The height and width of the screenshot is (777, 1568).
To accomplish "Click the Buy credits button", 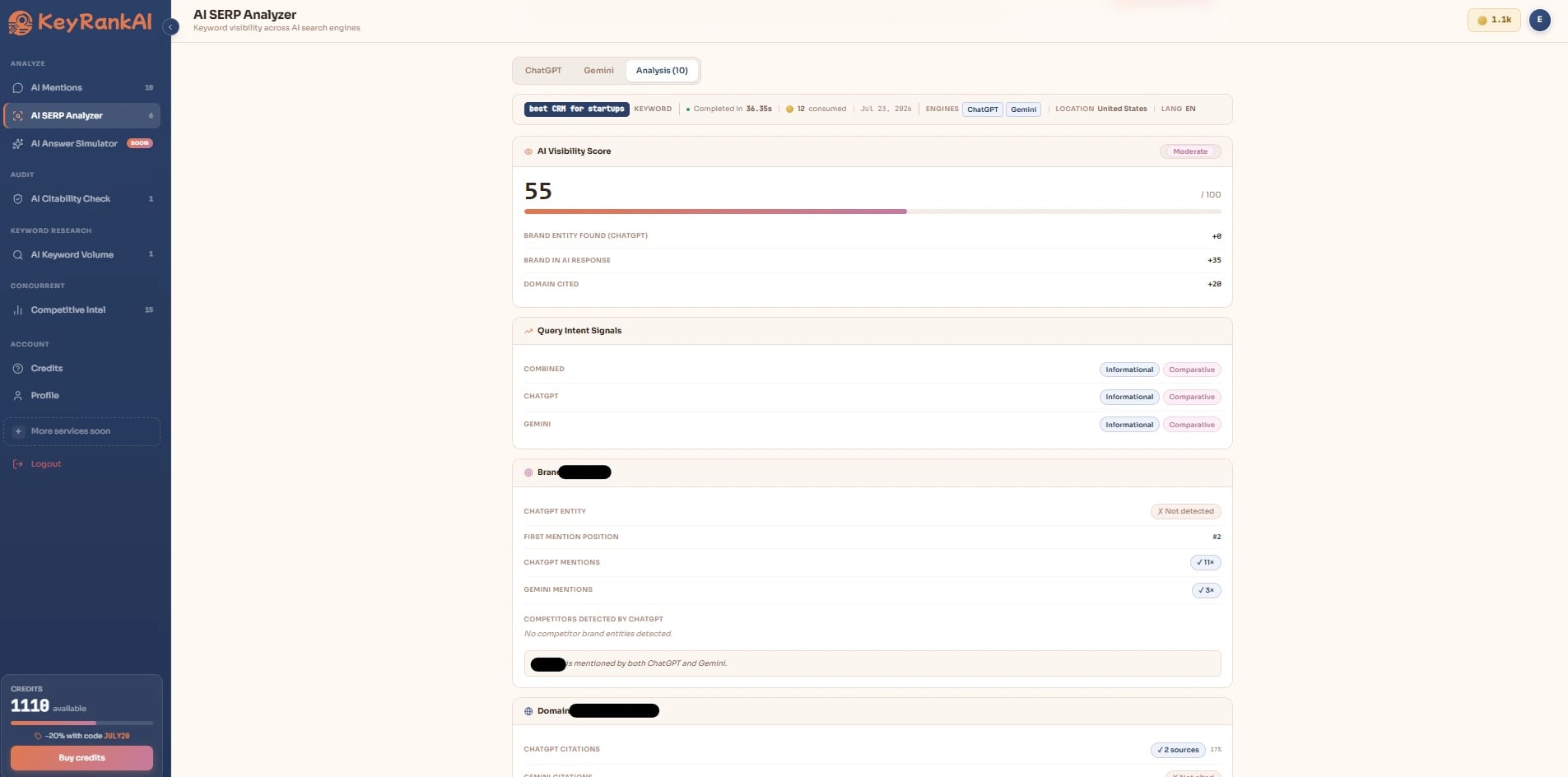I will click(81, 758).
